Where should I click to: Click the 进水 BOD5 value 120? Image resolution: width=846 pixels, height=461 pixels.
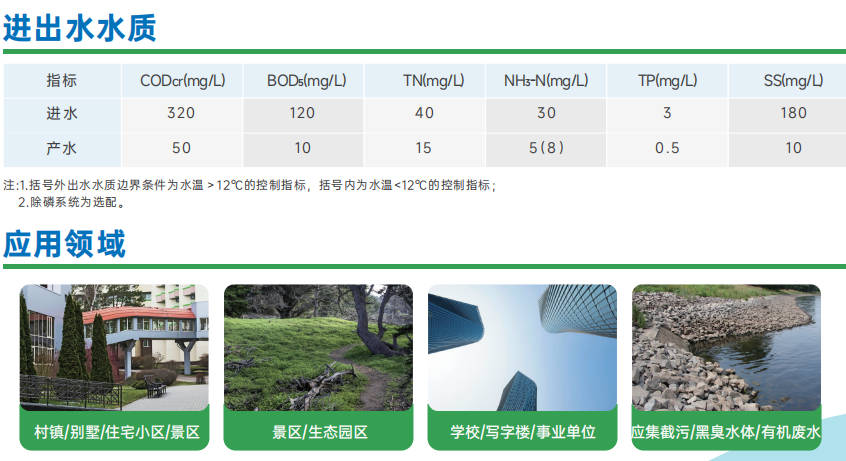pos(302,113)
